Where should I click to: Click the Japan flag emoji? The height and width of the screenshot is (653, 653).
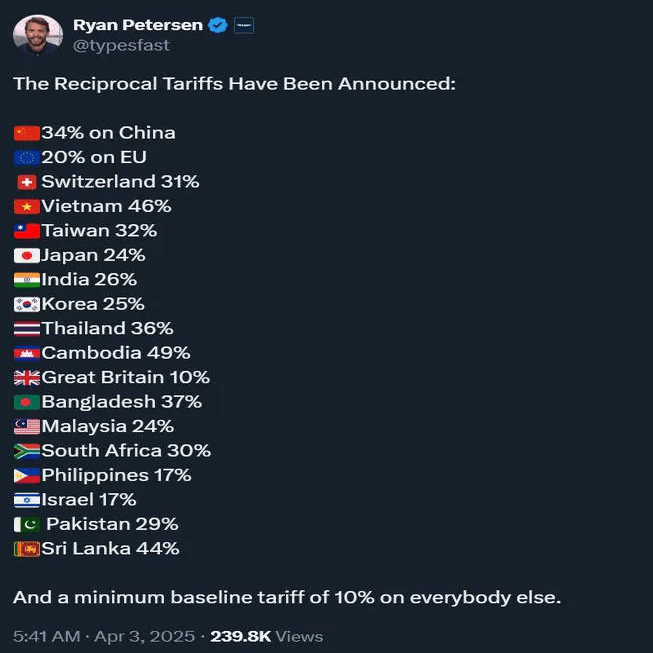27,255
